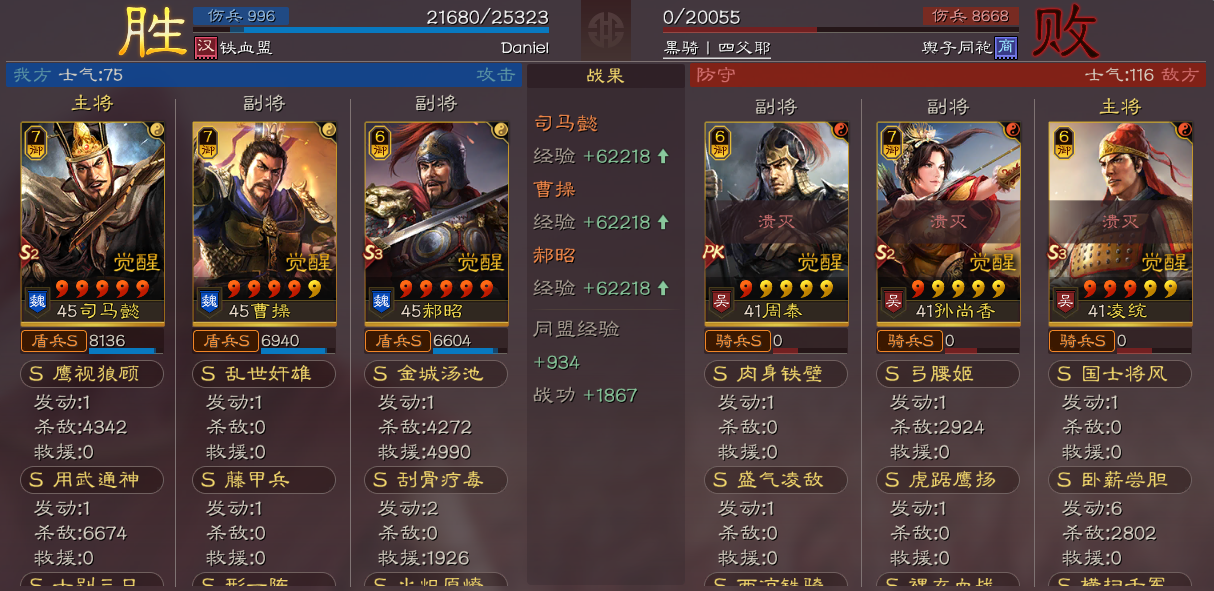Open 司马懿's general portrait card
This screenshot has height=591, width=1214.
[x=93, y=222]
